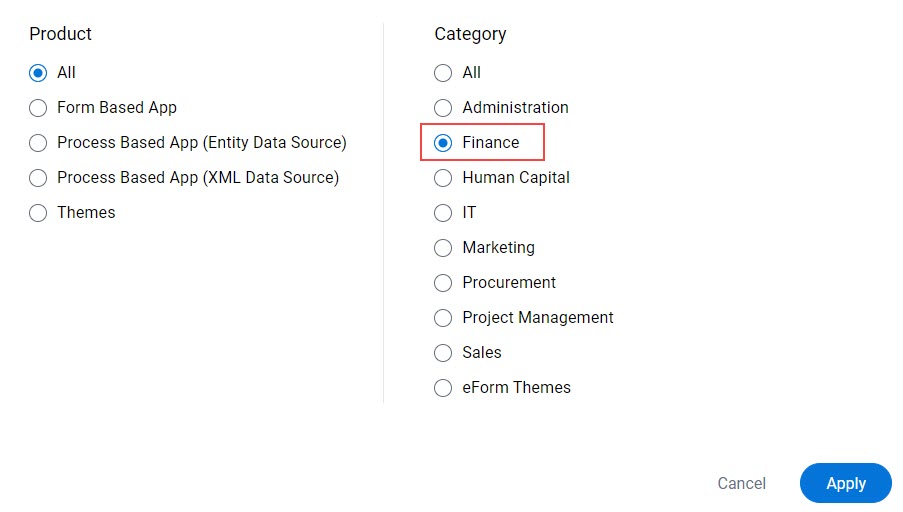Viewport: 903px width, 512px height.
Task: Select the IT category option
Action: (443, 213)
